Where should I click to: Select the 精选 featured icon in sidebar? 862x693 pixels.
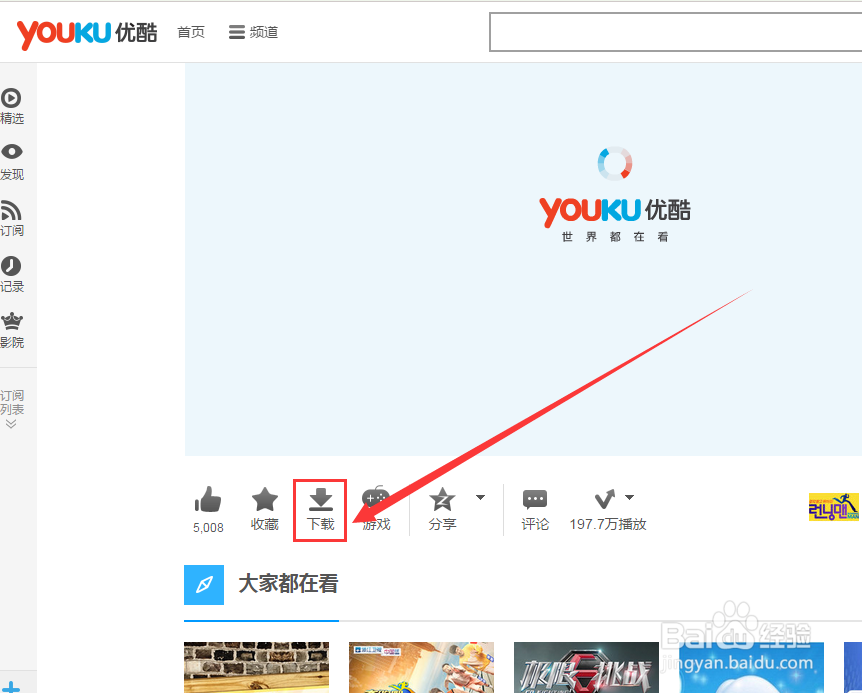click(x=11, y=98)
